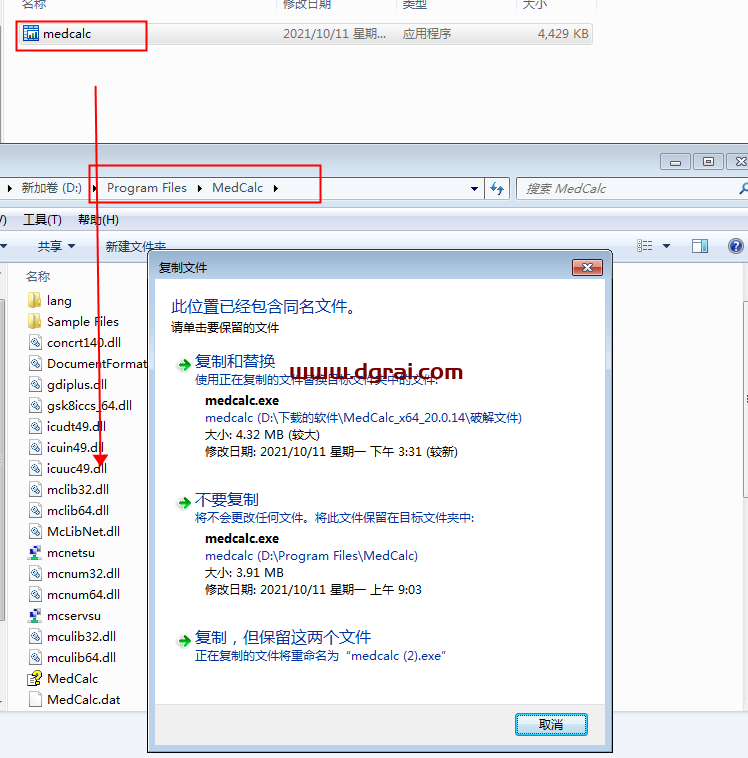Select McLibNet.dll file
This screenshot has height=758, width=748.
point(74,532)
